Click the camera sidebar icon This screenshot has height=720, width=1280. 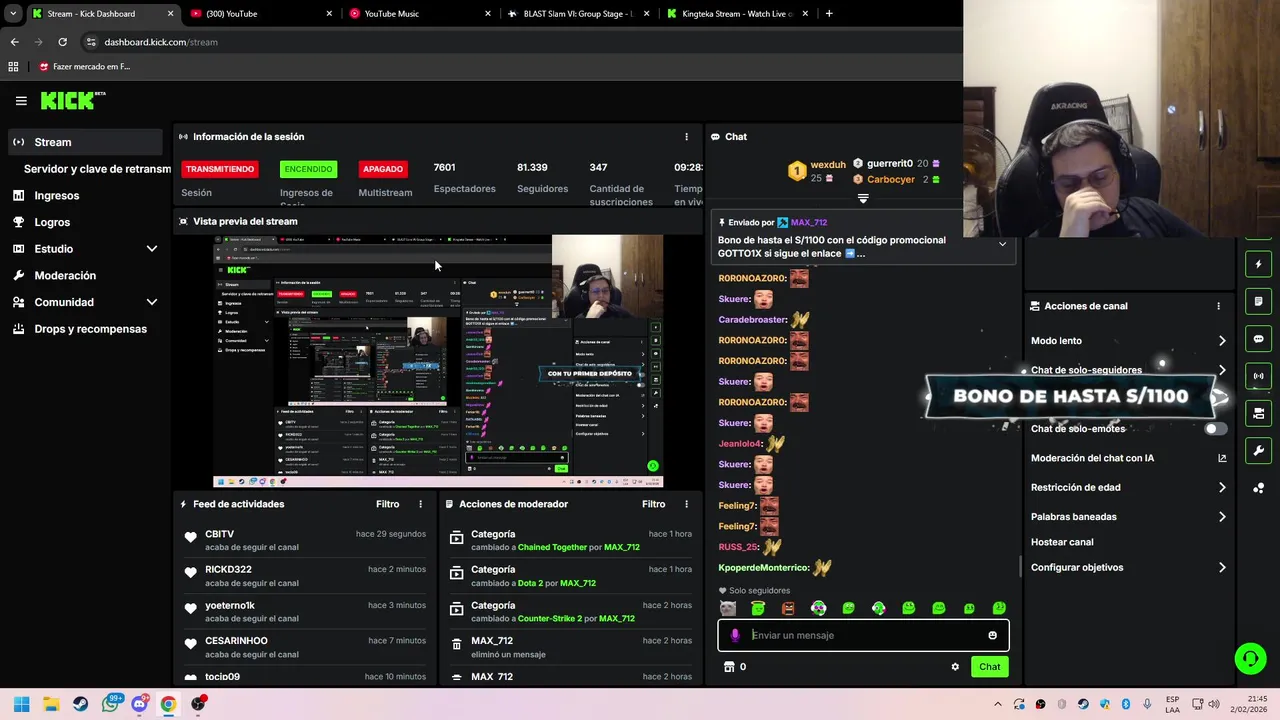pyautogui.click(x=1259, y=413)
